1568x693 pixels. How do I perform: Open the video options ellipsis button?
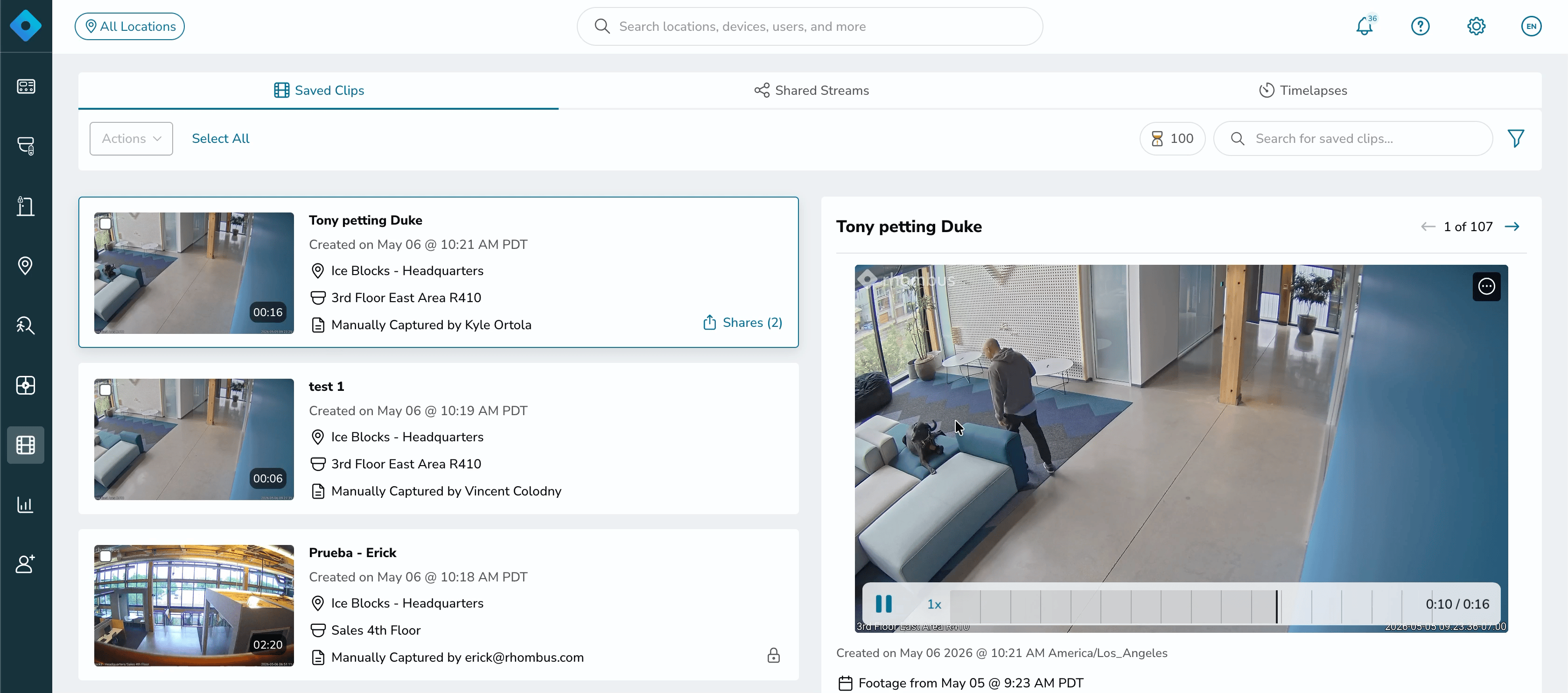point(1486,286)
